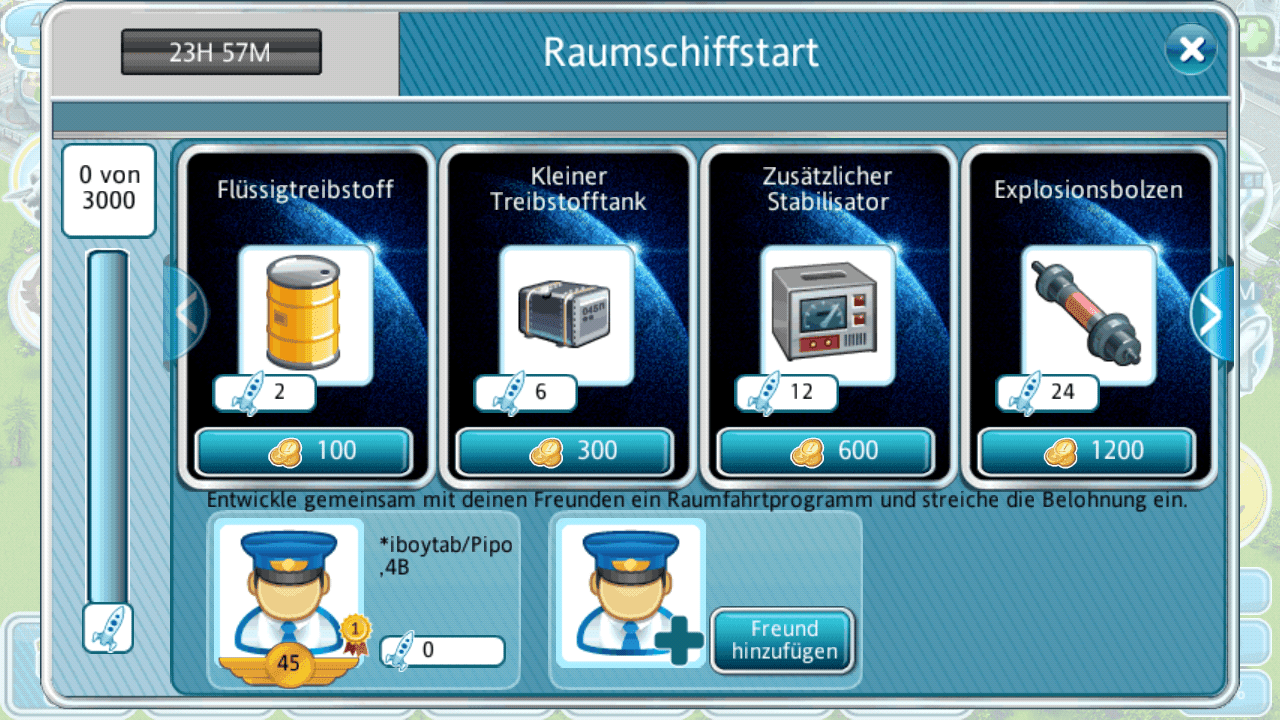Select the Explosionsbolzen bolt icon
1280x720 pixels.
tap(1088, 313)
